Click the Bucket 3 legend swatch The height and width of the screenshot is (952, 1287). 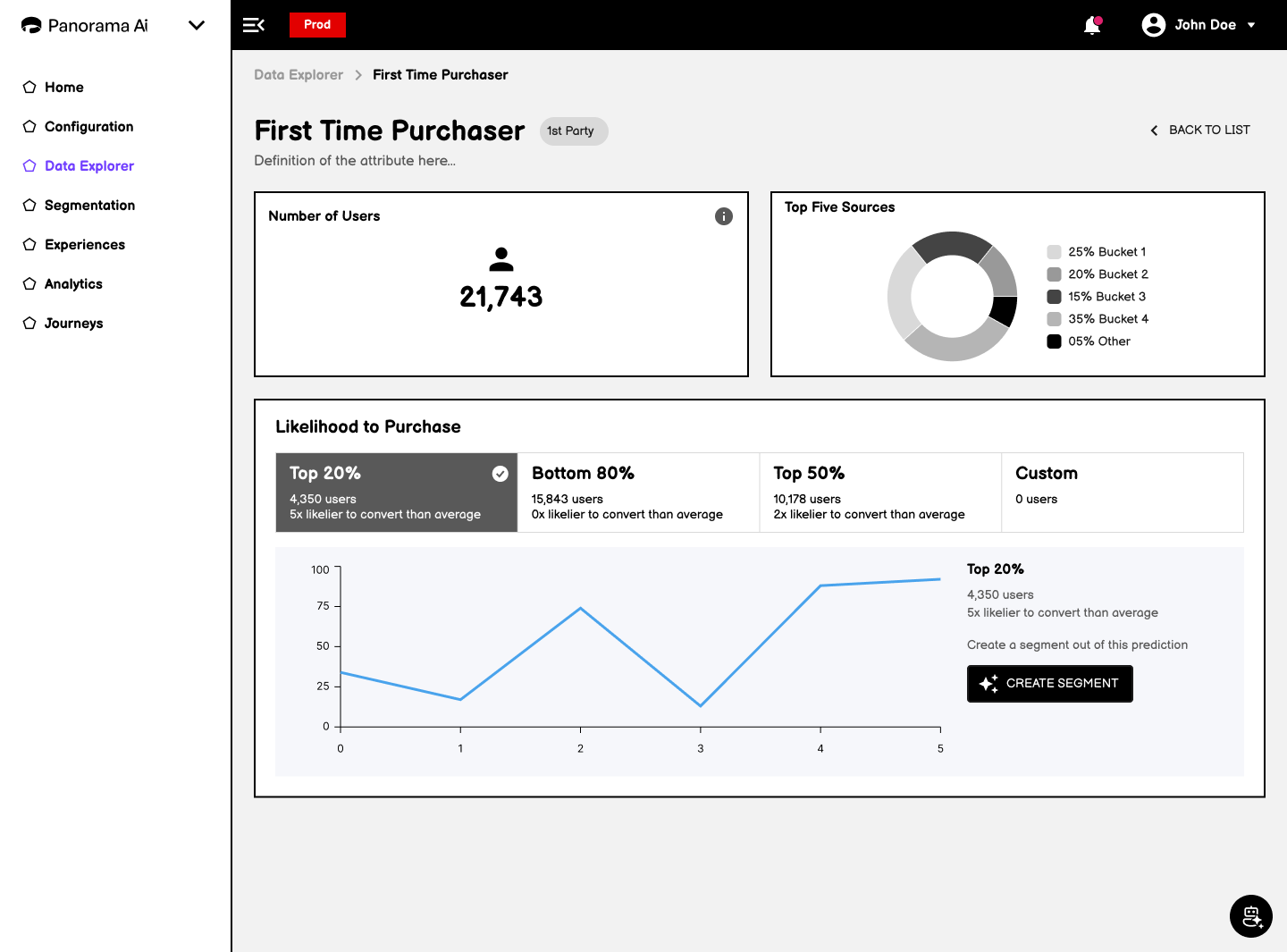click(x=1055, y=297)
